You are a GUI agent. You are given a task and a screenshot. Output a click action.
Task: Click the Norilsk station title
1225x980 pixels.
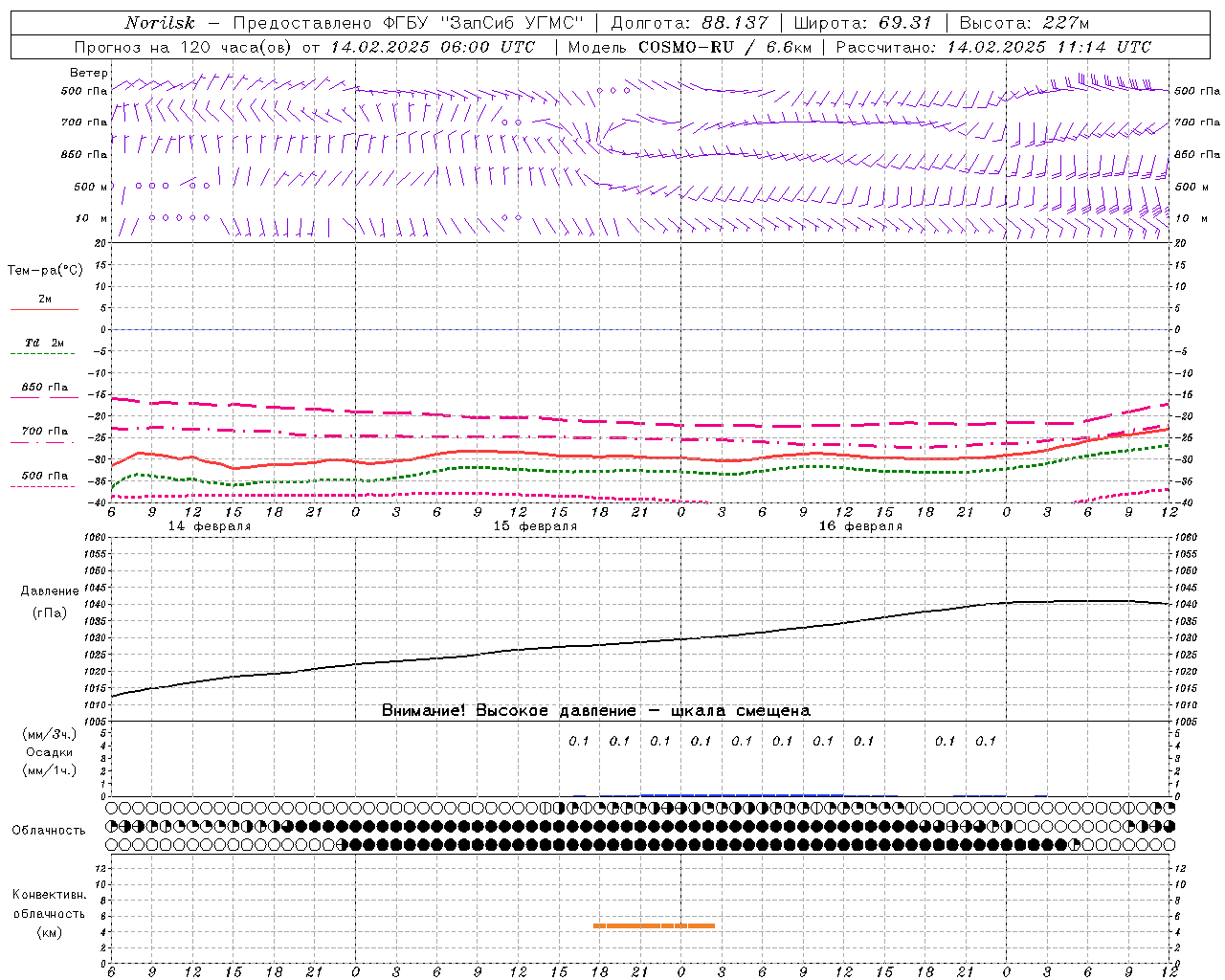[160, 23]
